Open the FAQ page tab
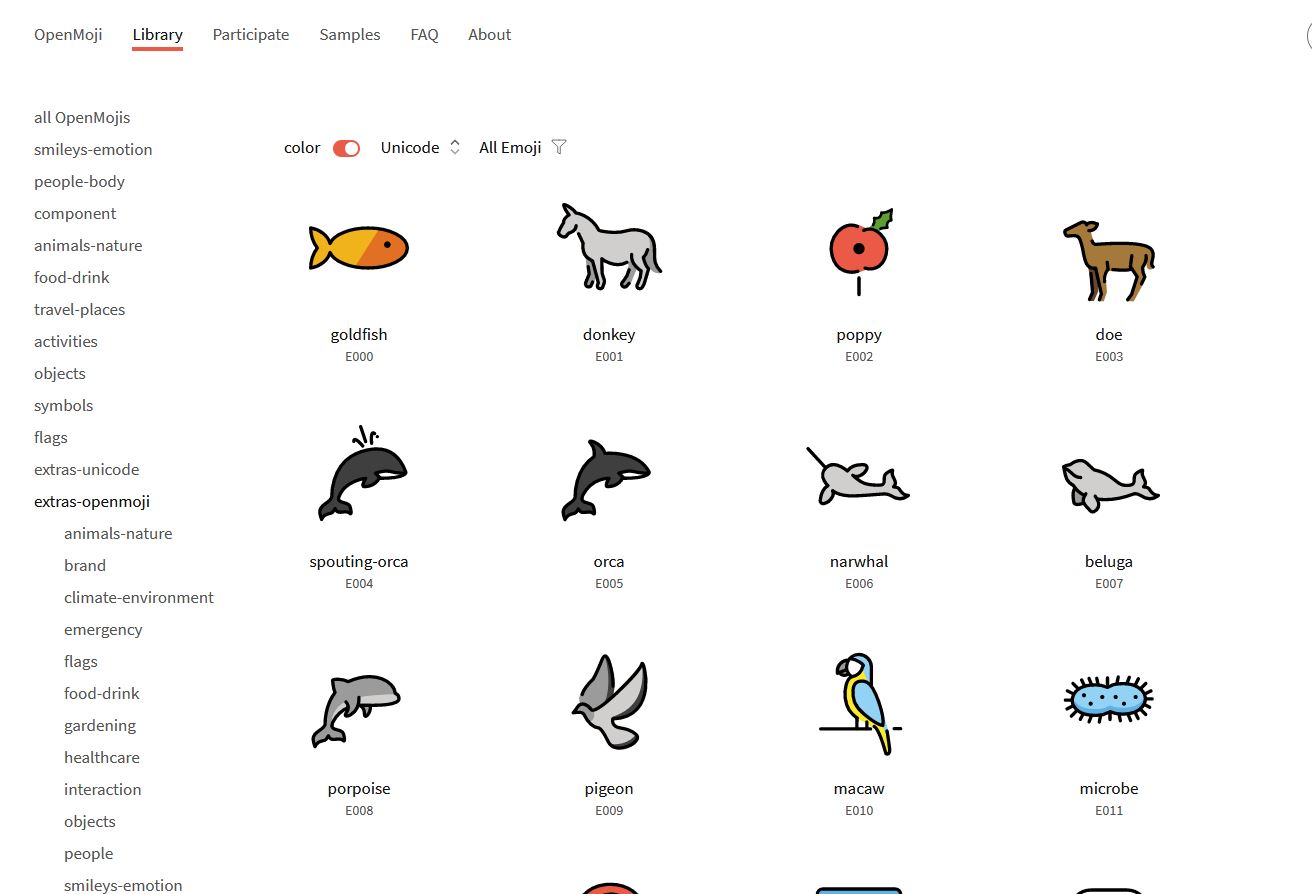This screenshot has width=1312, height=894. [x=424, y=34]
